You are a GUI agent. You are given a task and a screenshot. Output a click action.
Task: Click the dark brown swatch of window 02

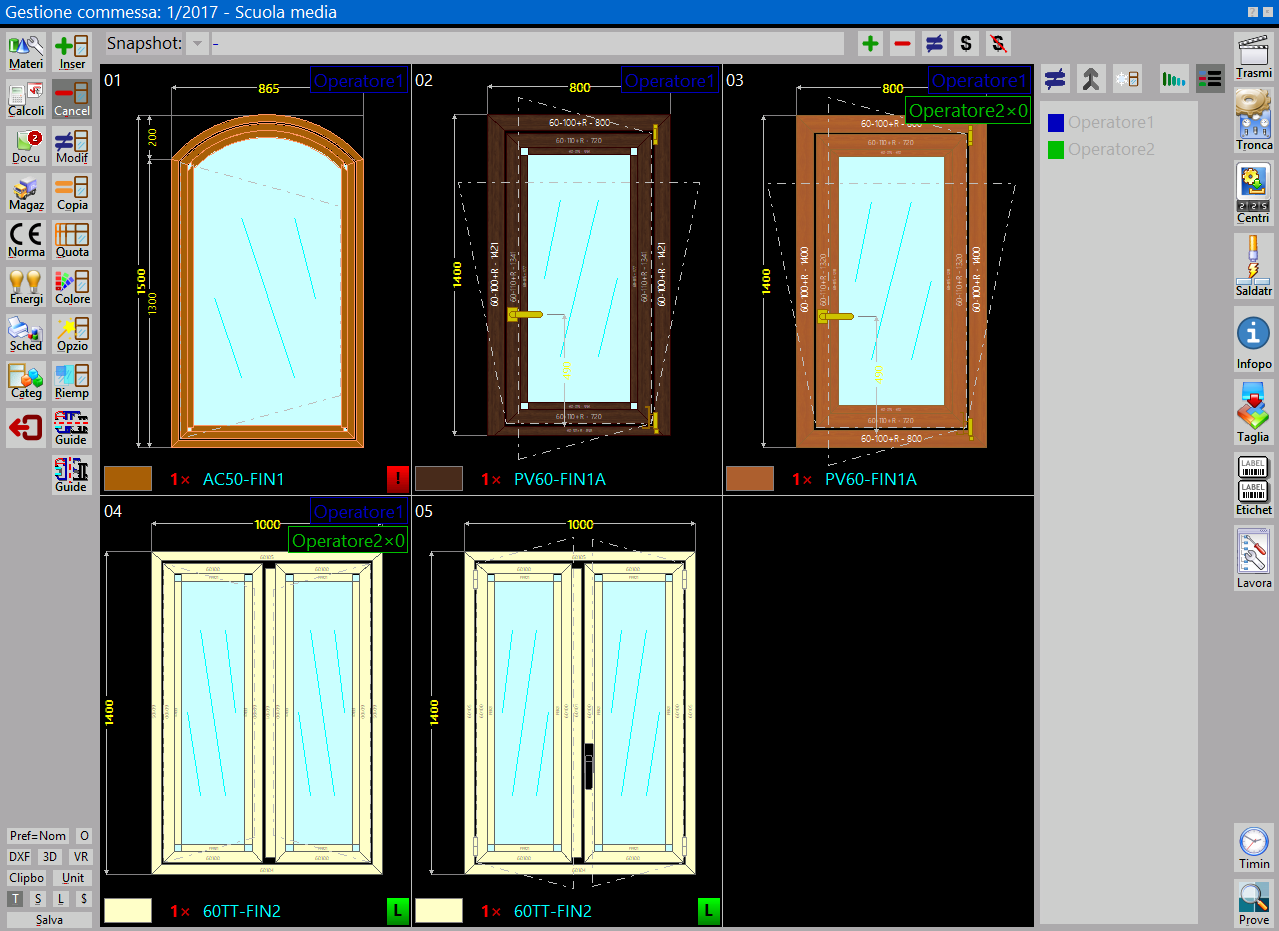439,478
